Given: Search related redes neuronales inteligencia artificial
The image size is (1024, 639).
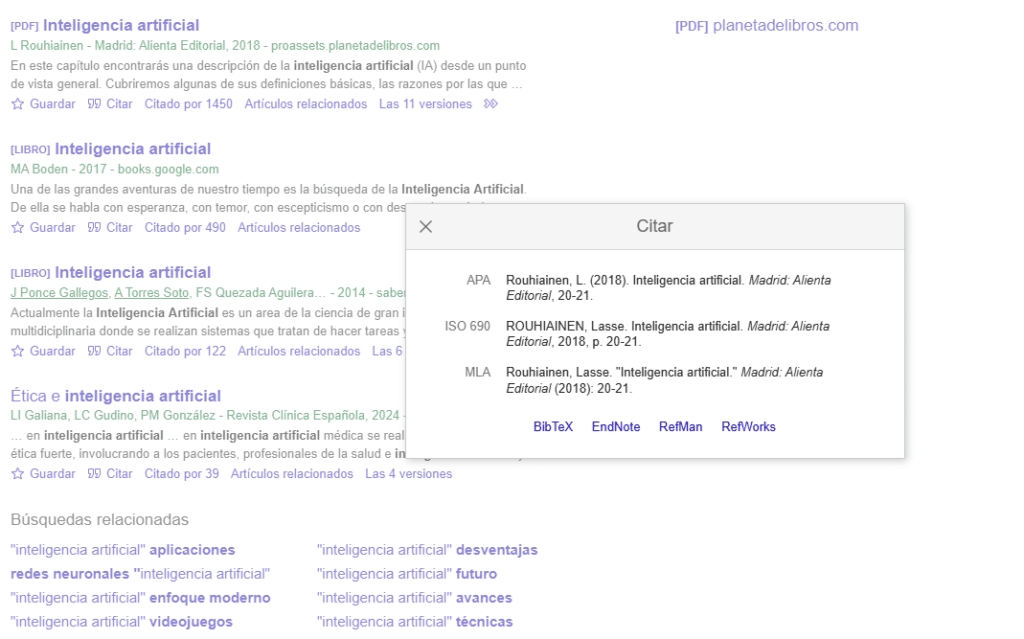Looking at the screenshot, I should click(x=140, y=574).
